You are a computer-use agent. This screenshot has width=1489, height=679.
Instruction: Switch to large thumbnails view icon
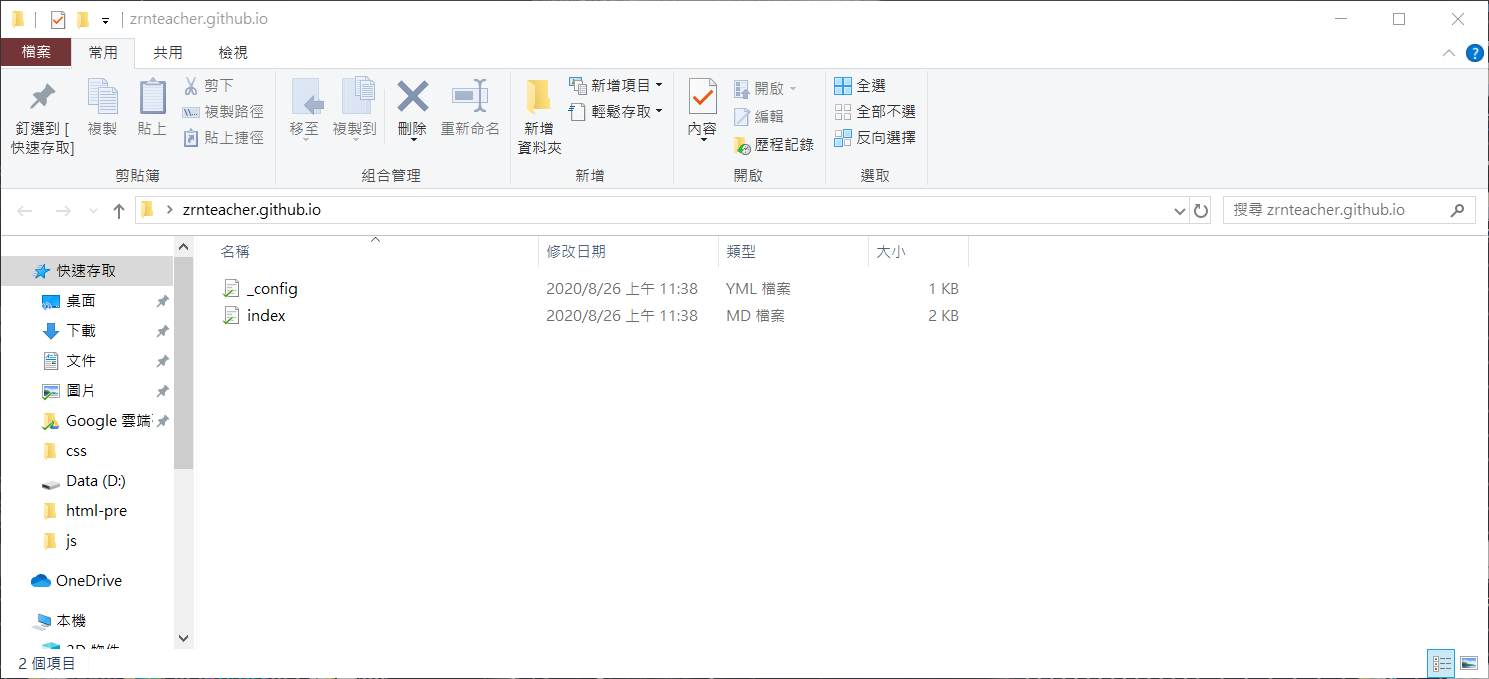[x=1468, y=663]
